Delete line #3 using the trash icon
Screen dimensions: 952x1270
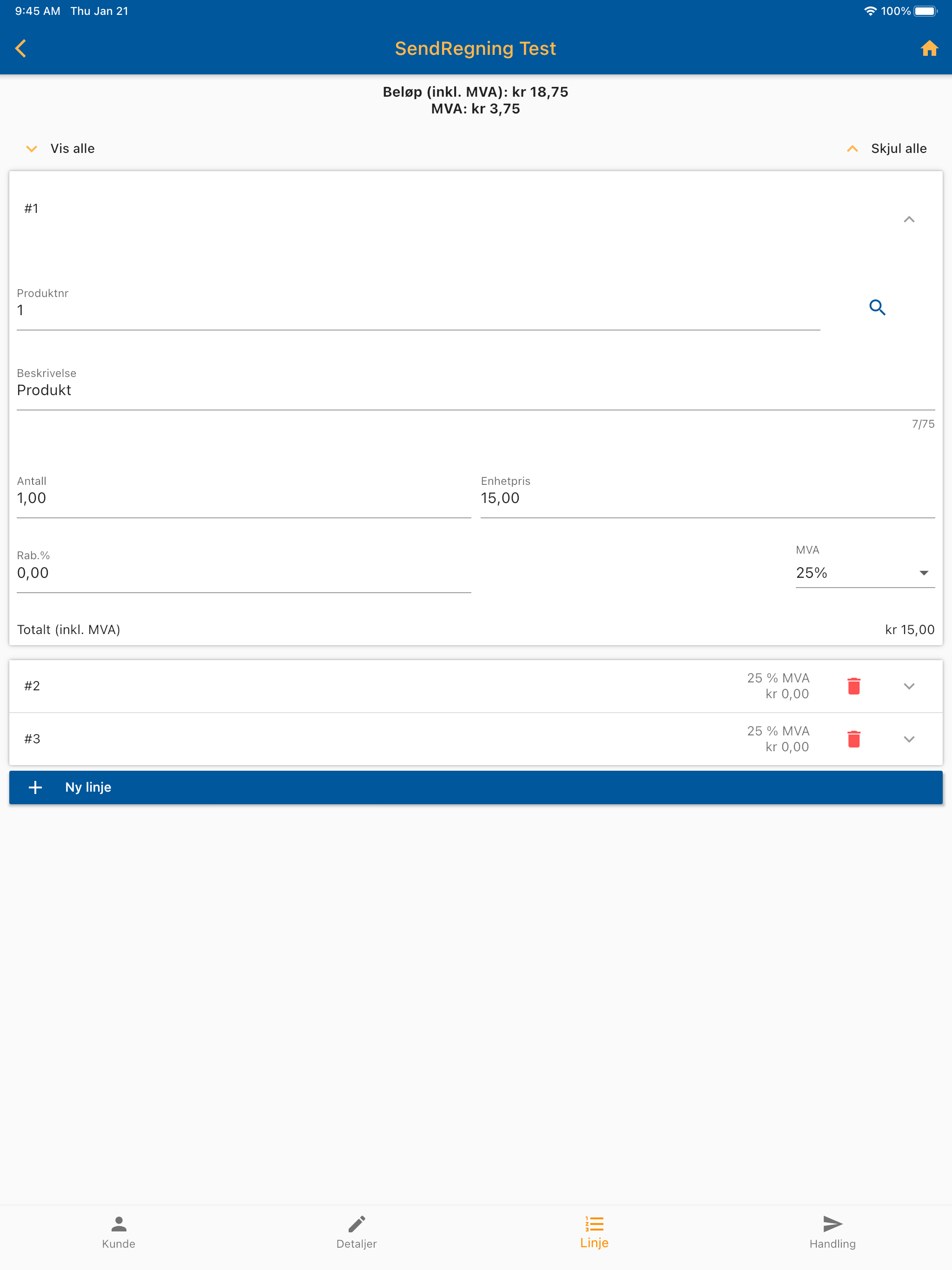point(854,739)
